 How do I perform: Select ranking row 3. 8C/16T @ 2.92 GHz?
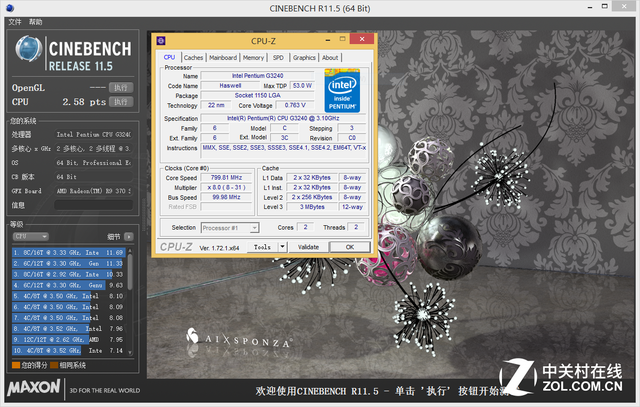(x=68, y=274)
